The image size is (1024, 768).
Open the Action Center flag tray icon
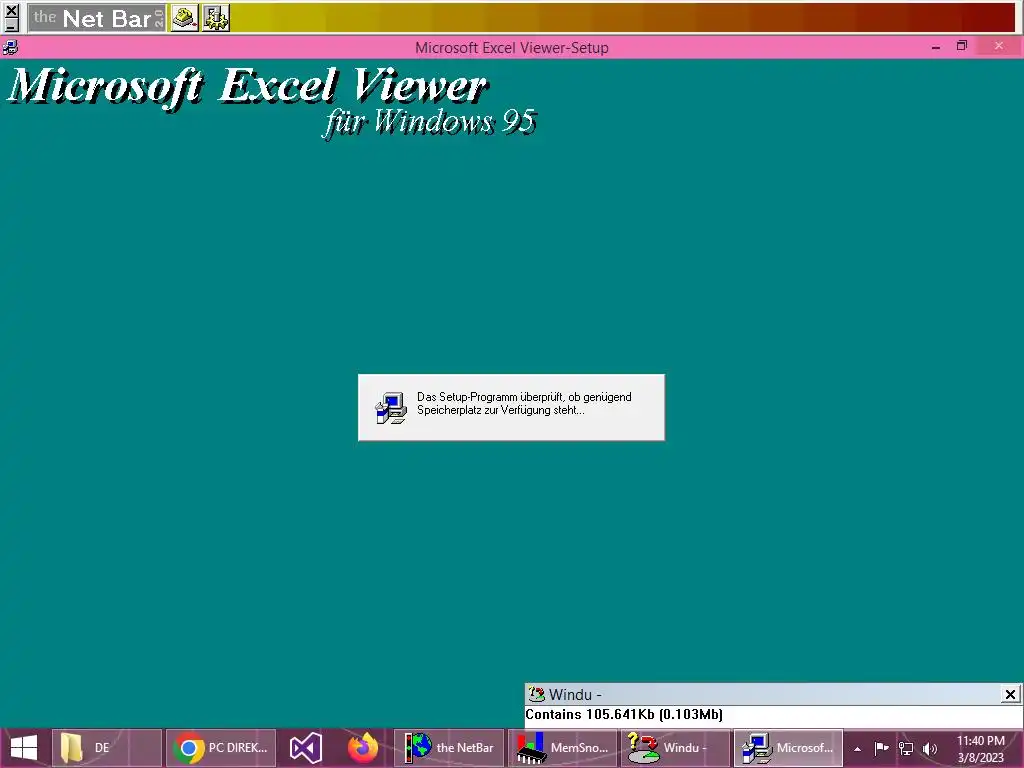coord(881,748)
